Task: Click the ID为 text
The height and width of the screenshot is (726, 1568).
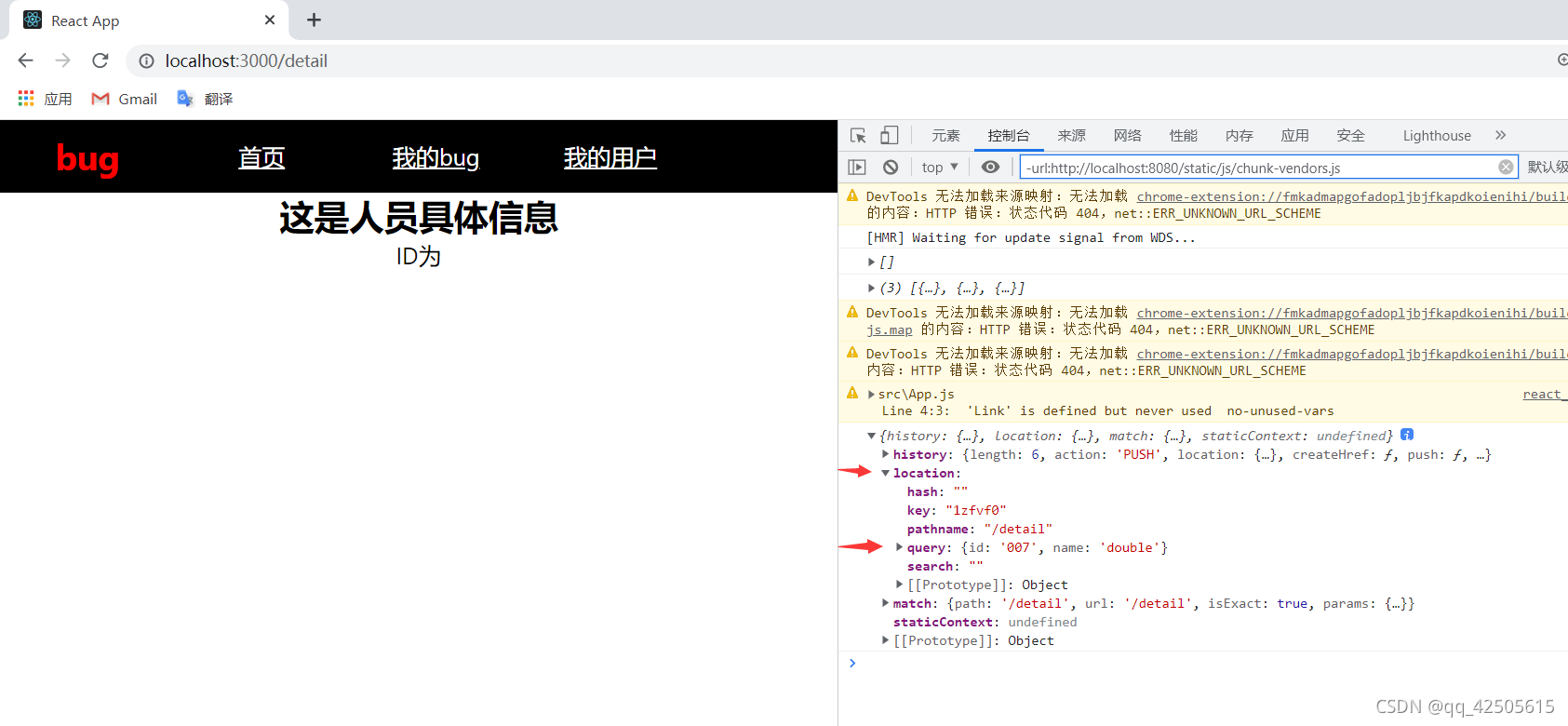Action: [419, 257]
